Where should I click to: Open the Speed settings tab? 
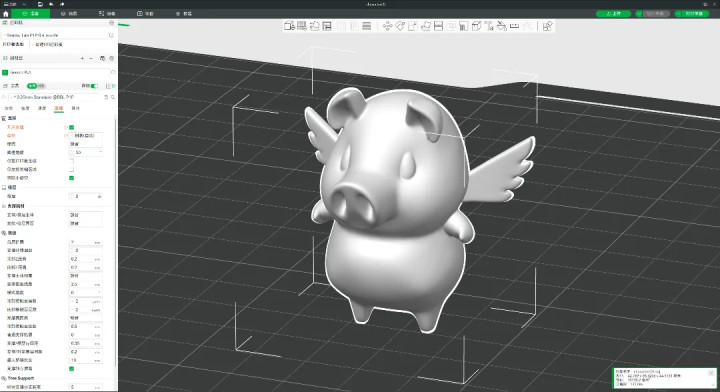[x=42, y=108]
